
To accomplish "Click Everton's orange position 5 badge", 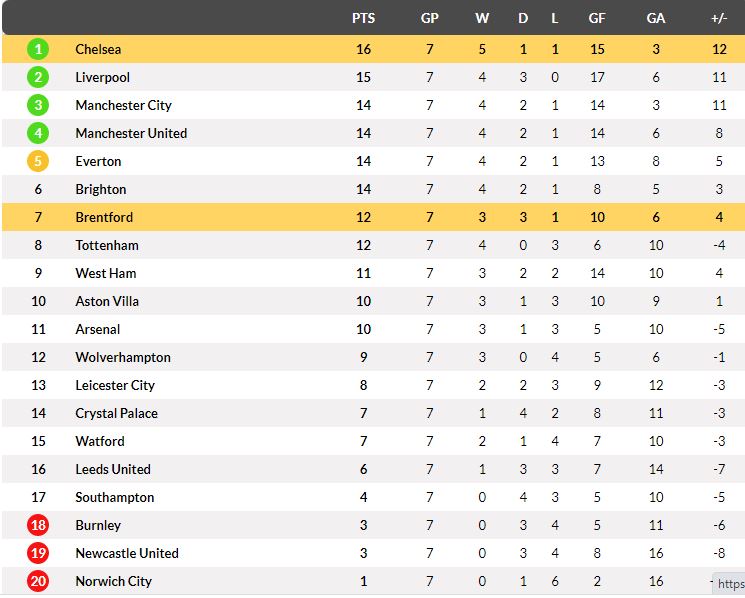I will click(38, 161).
